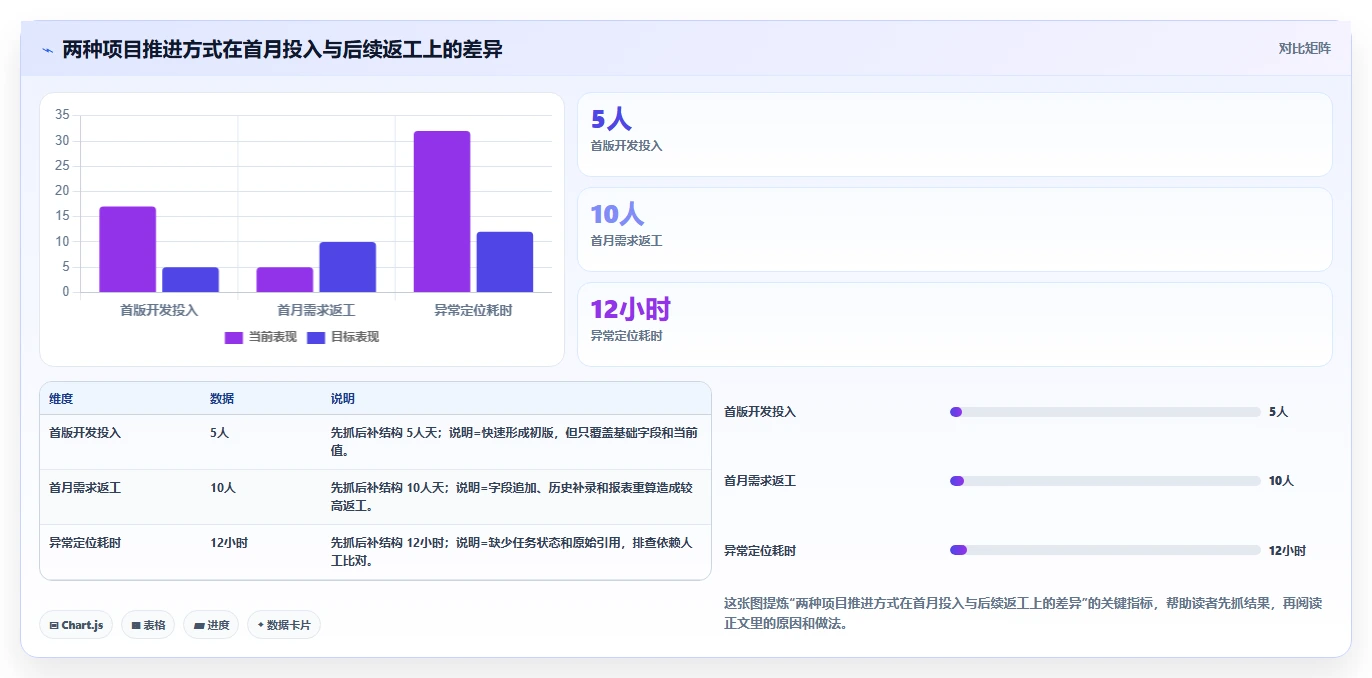Viewport: 1372px width, 678px height.
Task: Click the 12小时 value at the progress bar's end
Action: point(1287,551)
